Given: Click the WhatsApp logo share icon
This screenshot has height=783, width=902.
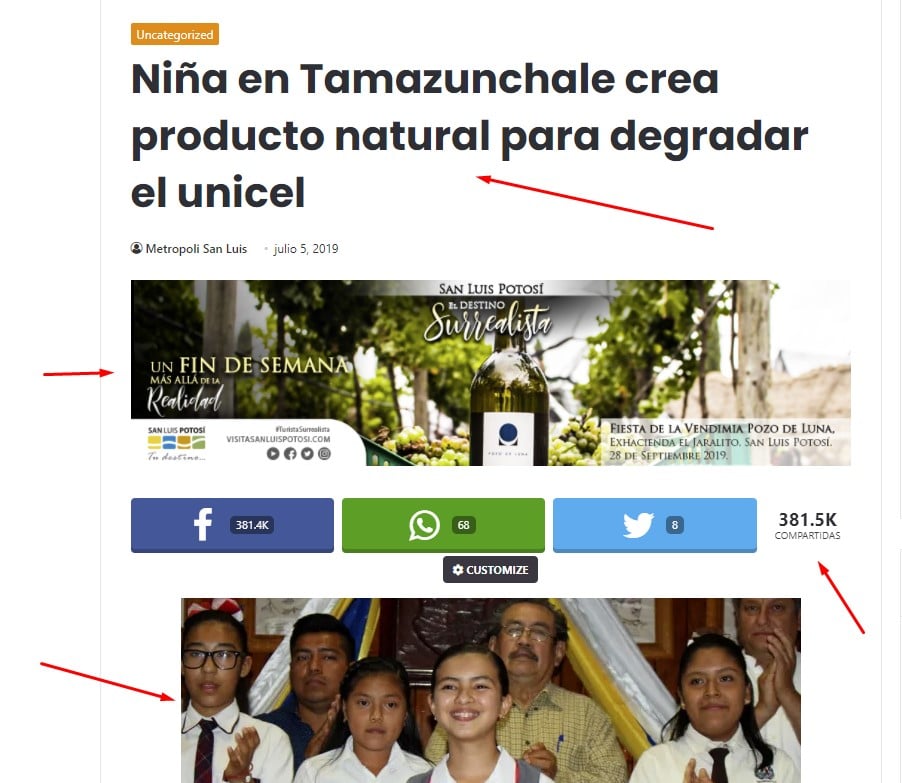Looking at the screenshot, I should coord(424,525).
